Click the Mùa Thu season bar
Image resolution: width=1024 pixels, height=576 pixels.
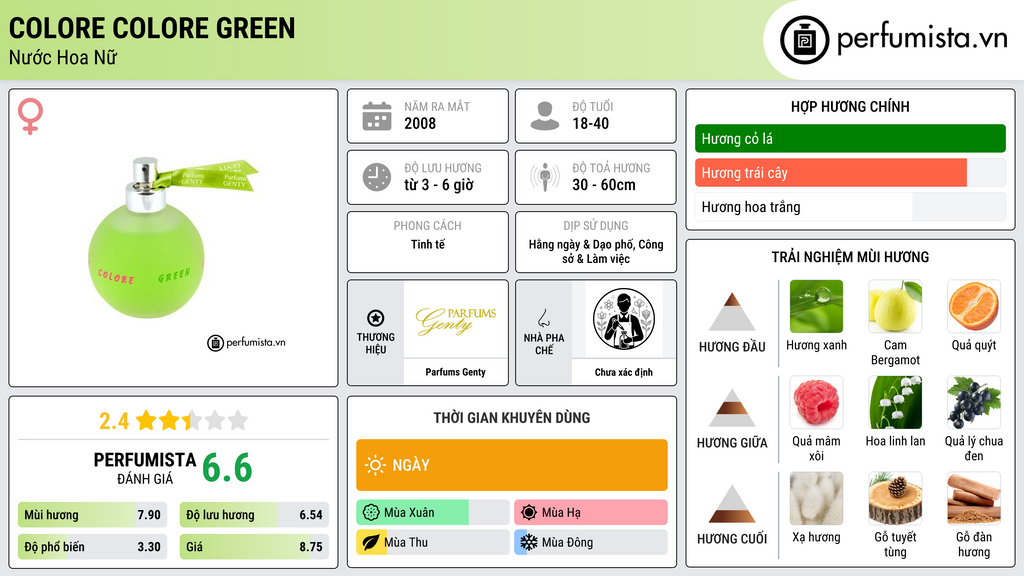432,542
